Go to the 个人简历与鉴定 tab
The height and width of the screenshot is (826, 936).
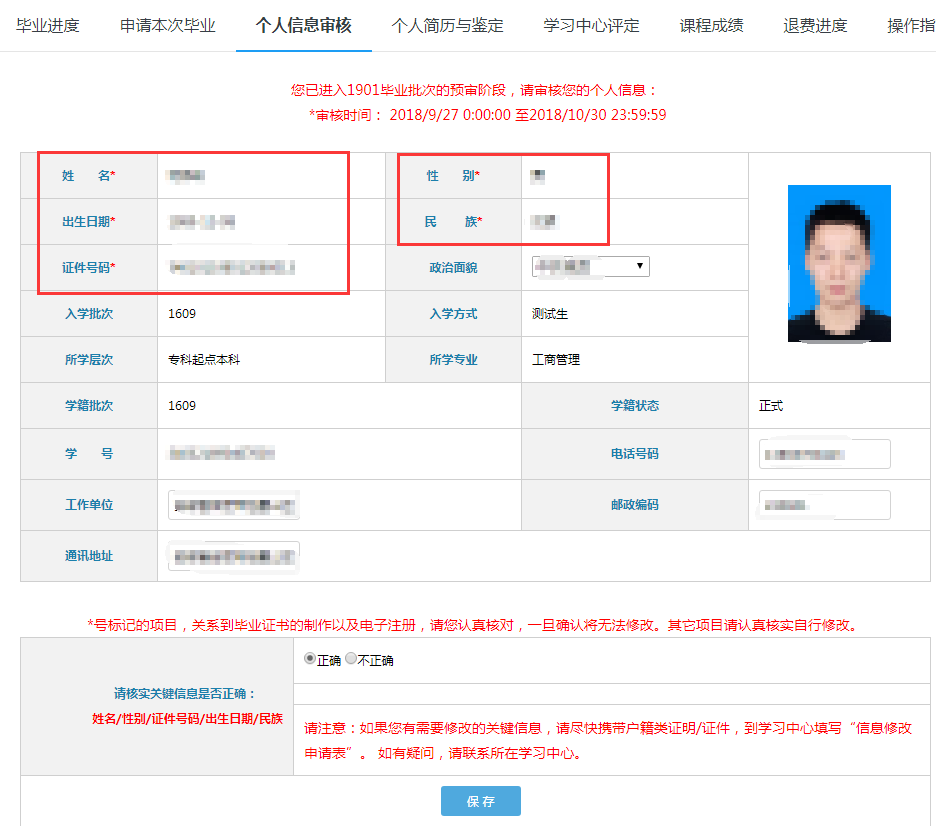coord(447,26)
